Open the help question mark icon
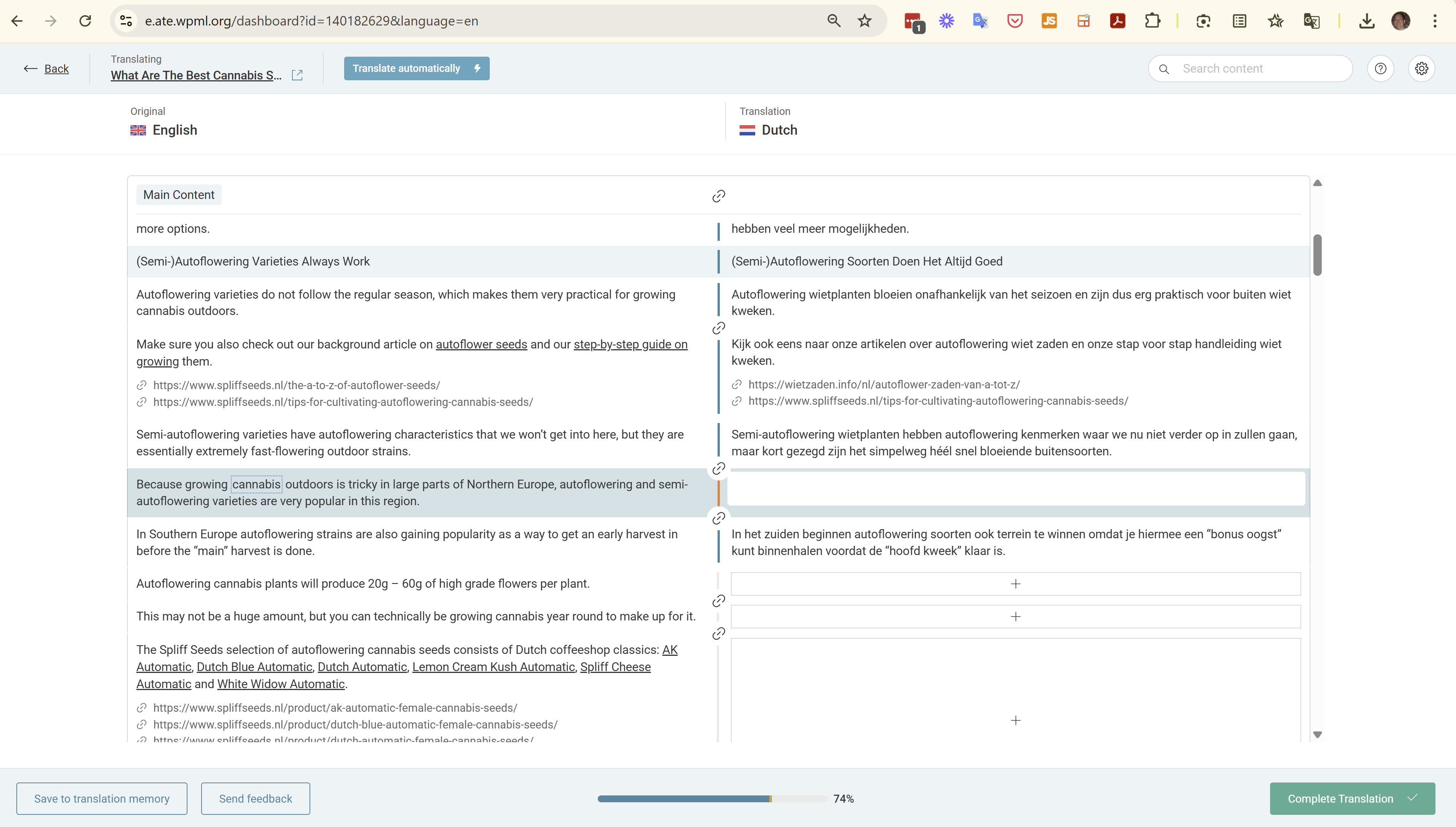The image size is (1456, 827). click(1380, 69)
